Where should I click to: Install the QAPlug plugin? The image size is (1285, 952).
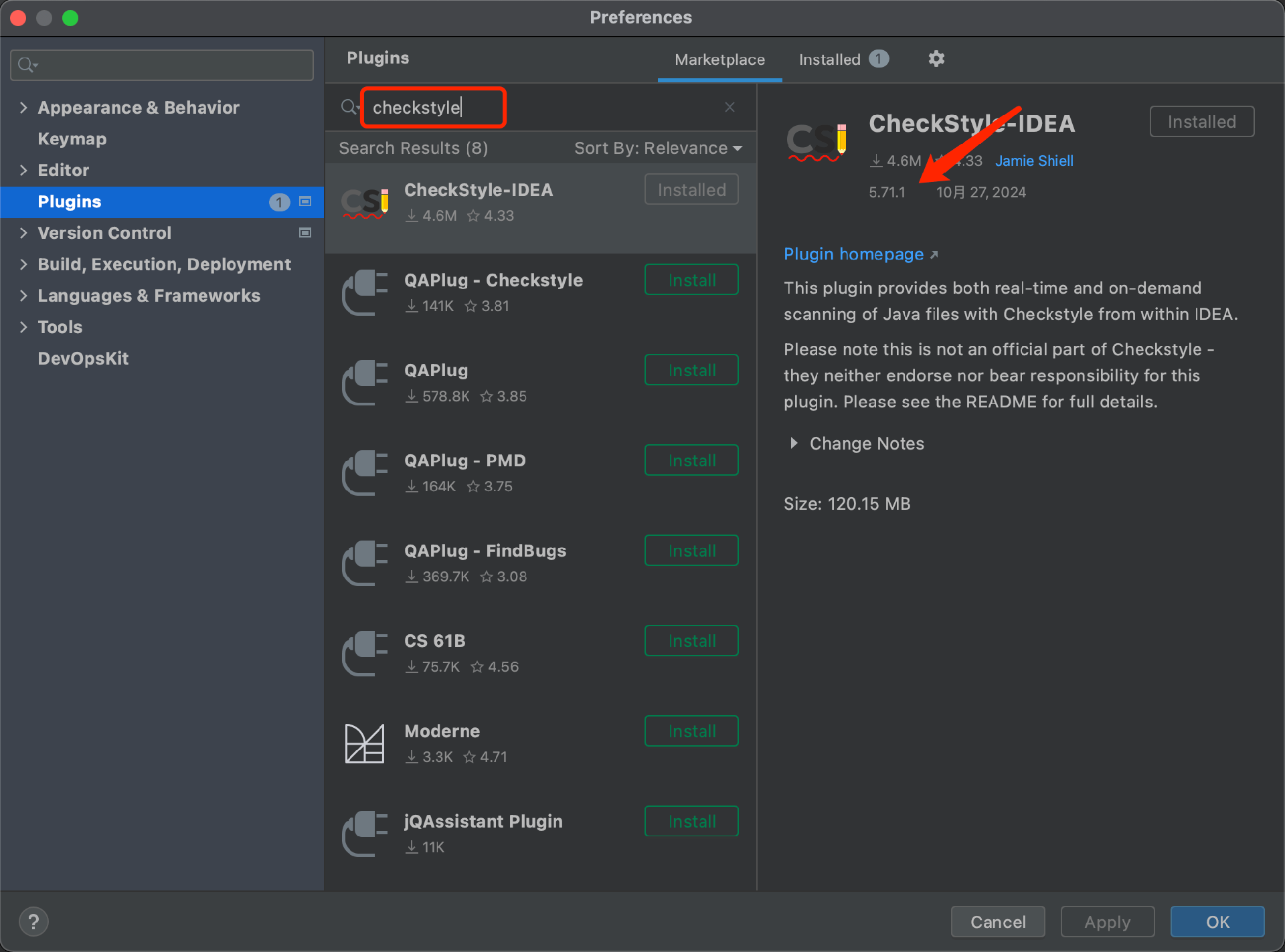click(691, 370)
